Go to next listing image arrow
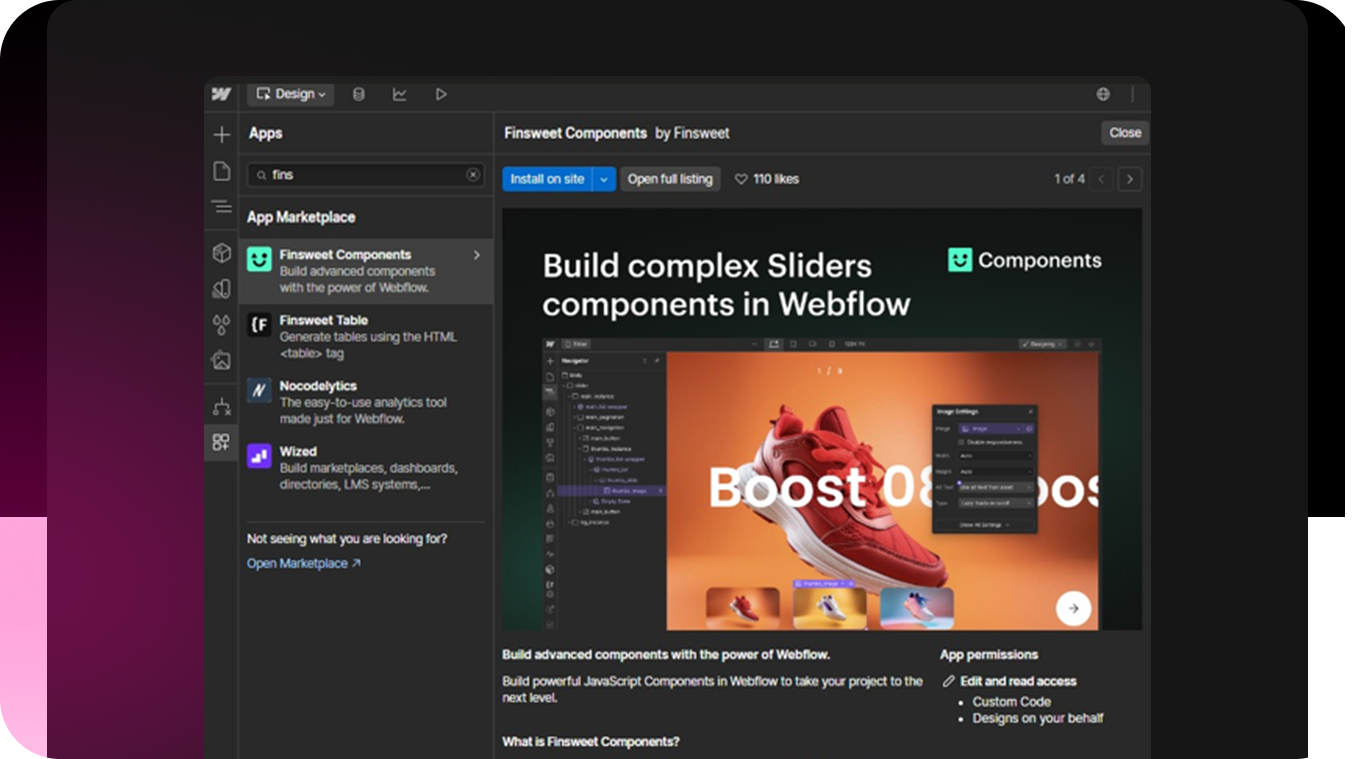Image resolution: width=1355 pixels, height=759 pixels. tap(1130, 179)
